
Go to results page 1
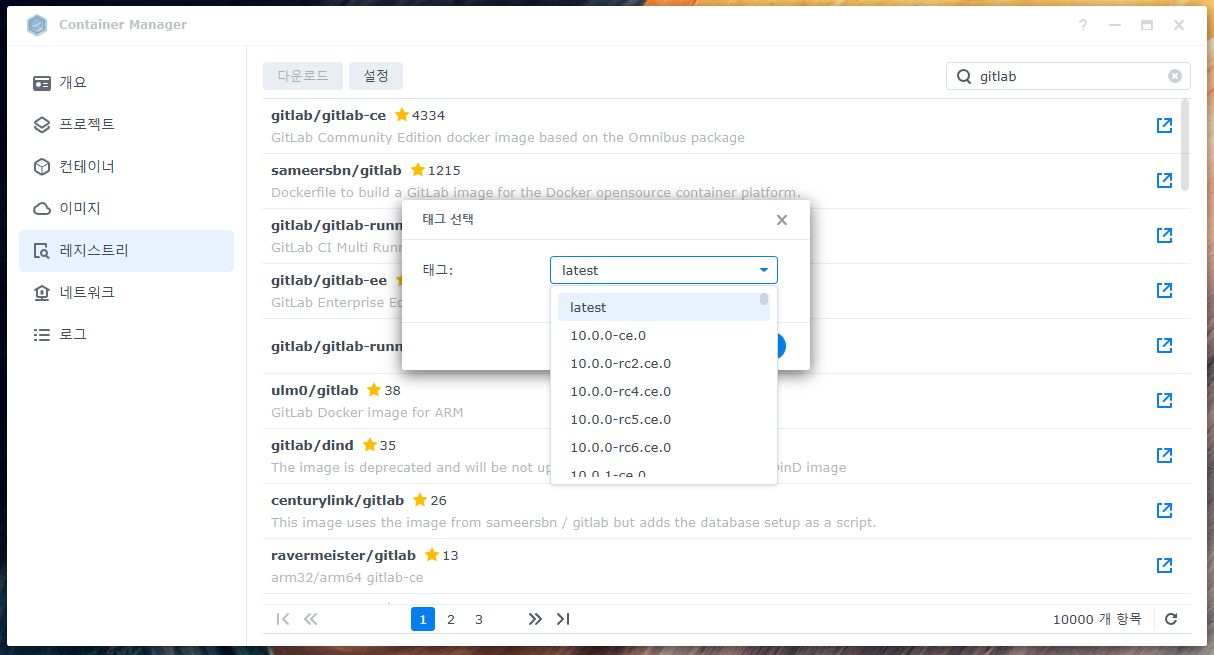(x=423, y=619)
